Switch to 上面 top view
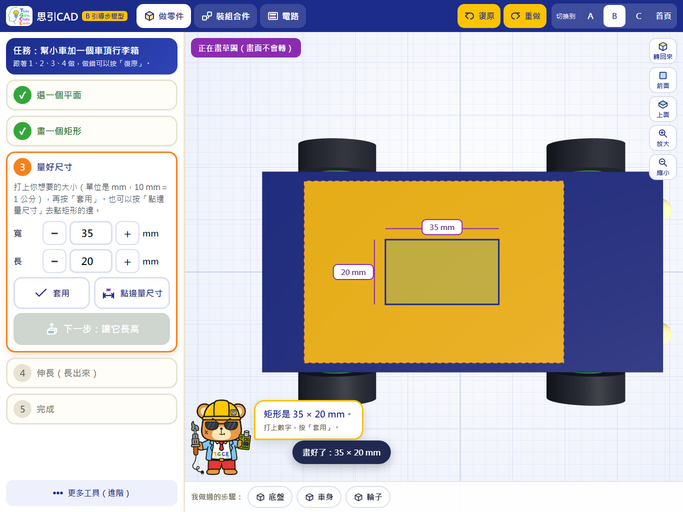This screenshot has height=512, width=683. (663, 109)
